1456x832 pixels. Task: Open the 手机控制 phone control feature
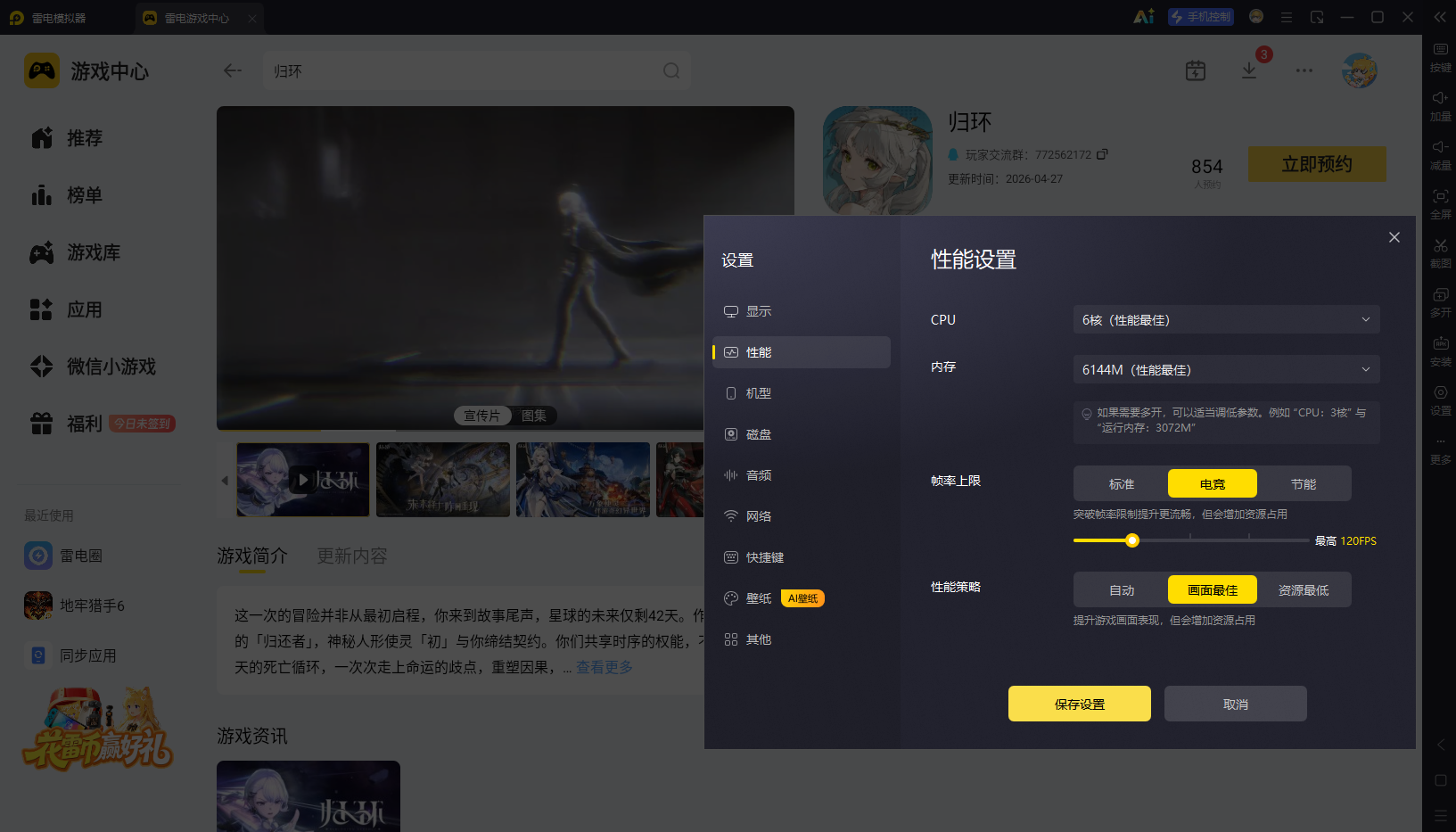[1201, 17]
